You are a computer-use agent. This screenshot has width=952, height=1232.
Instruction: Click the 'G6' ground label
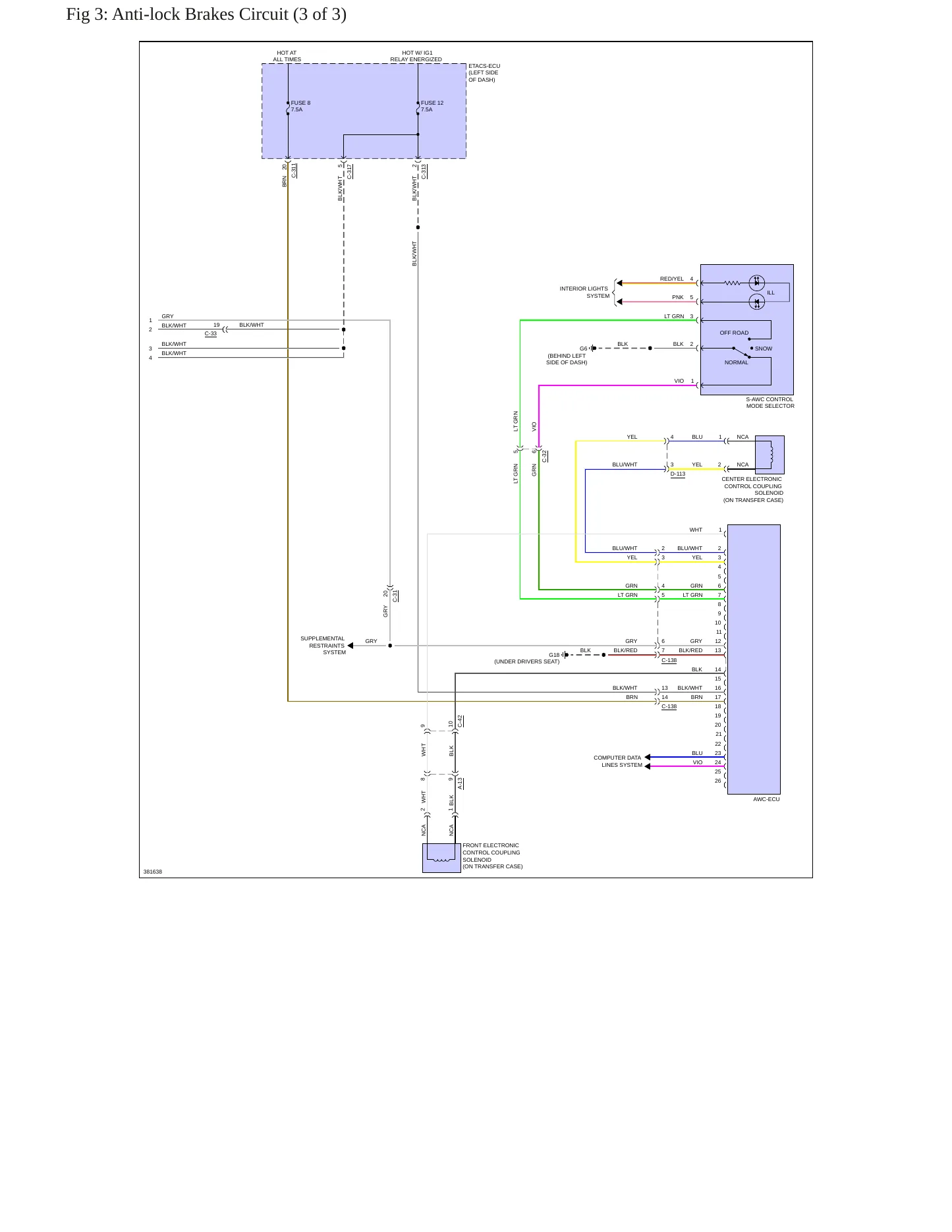point(584,349)
